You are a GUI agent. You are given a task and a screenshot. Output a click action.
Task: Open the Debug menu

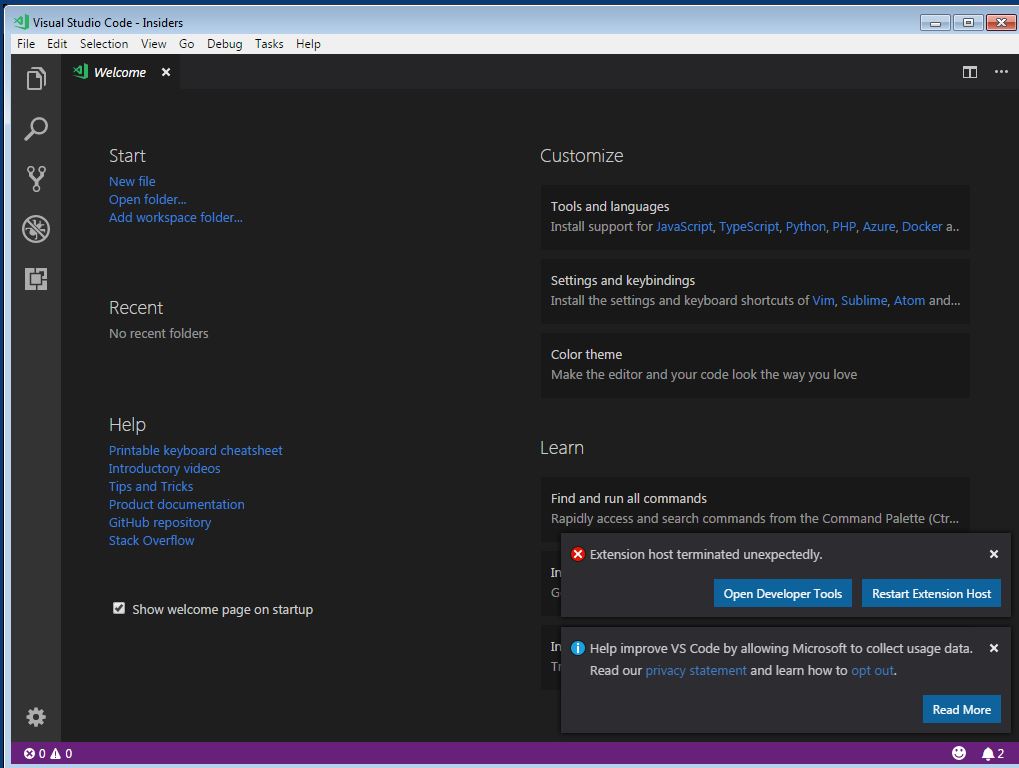pyautogui.click(x=224, y=44)
